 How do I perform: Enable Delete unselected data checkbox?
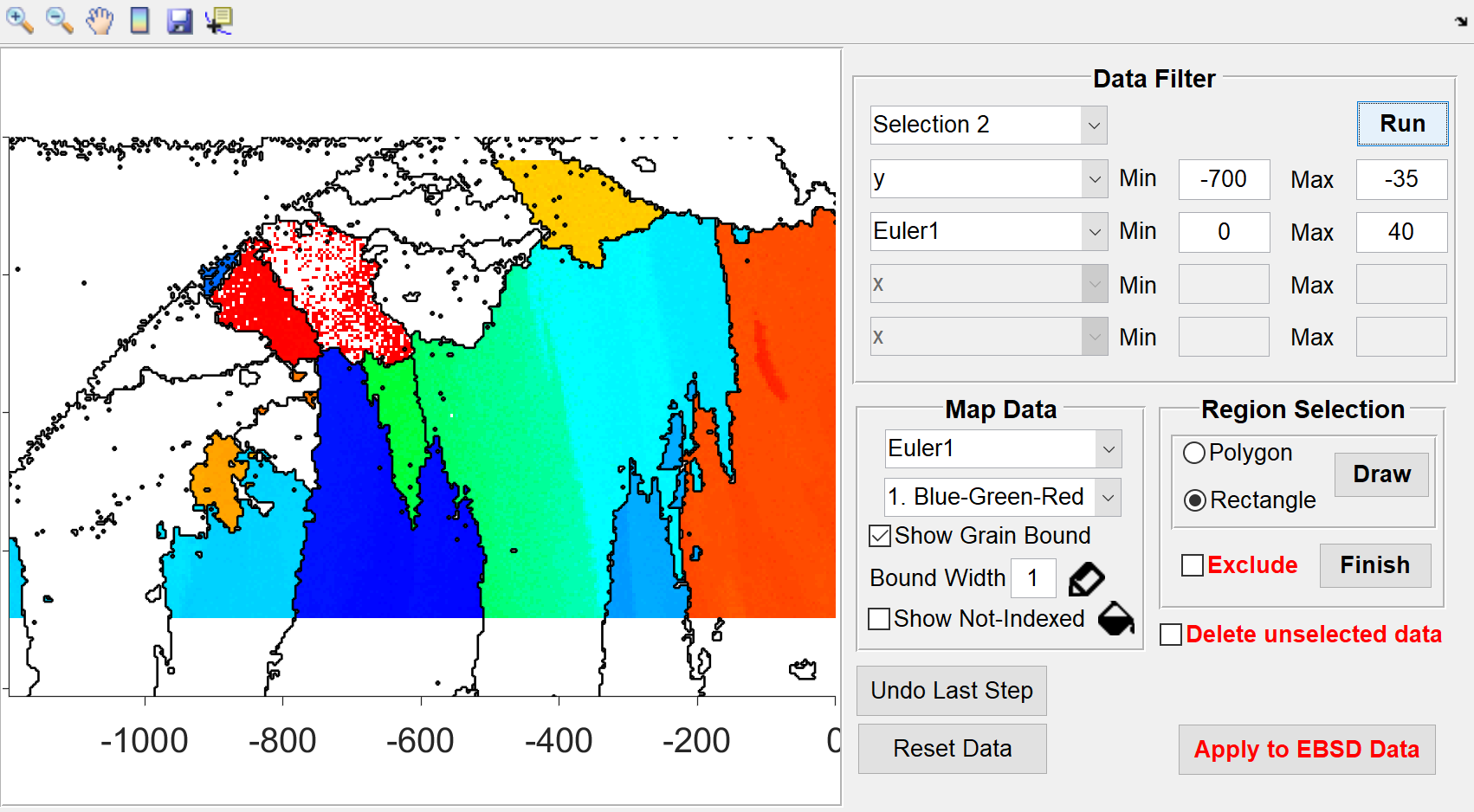click(1171, 635)
